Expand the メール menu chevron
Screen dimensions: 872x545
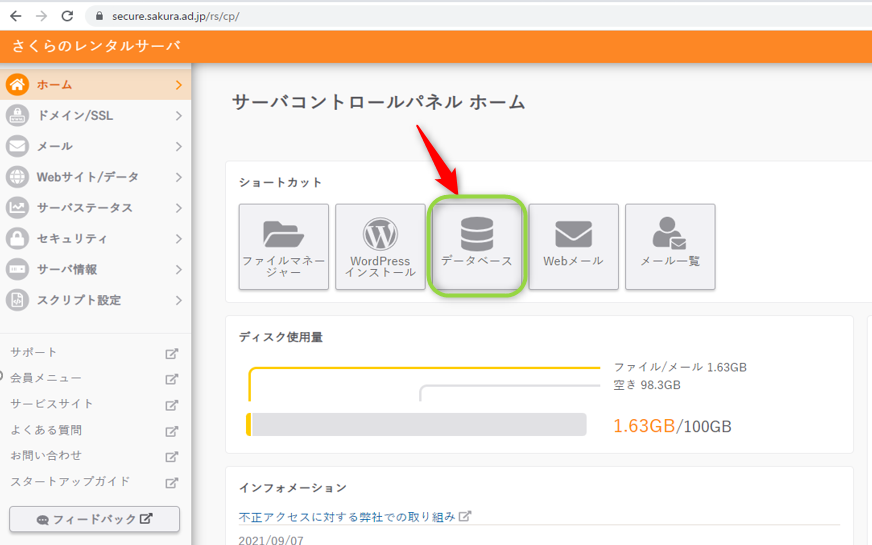(179, 146)
